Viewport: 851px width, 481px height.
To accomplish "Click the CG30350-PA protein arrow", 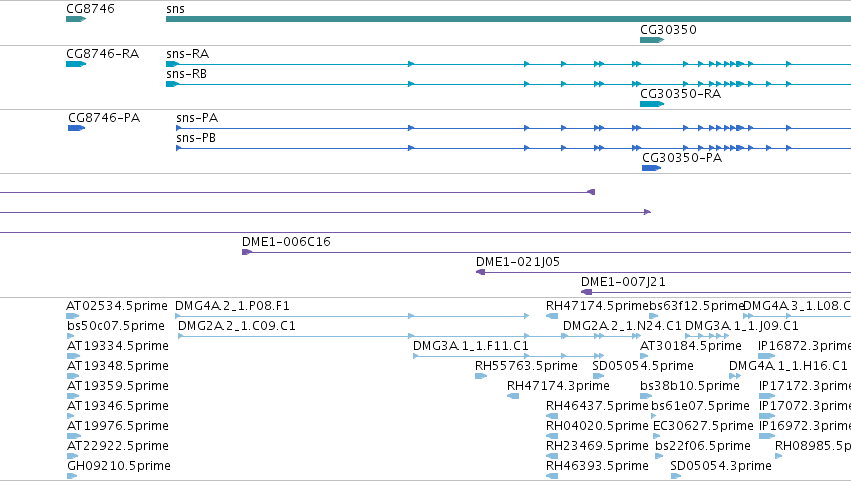I will pos(651,168).
